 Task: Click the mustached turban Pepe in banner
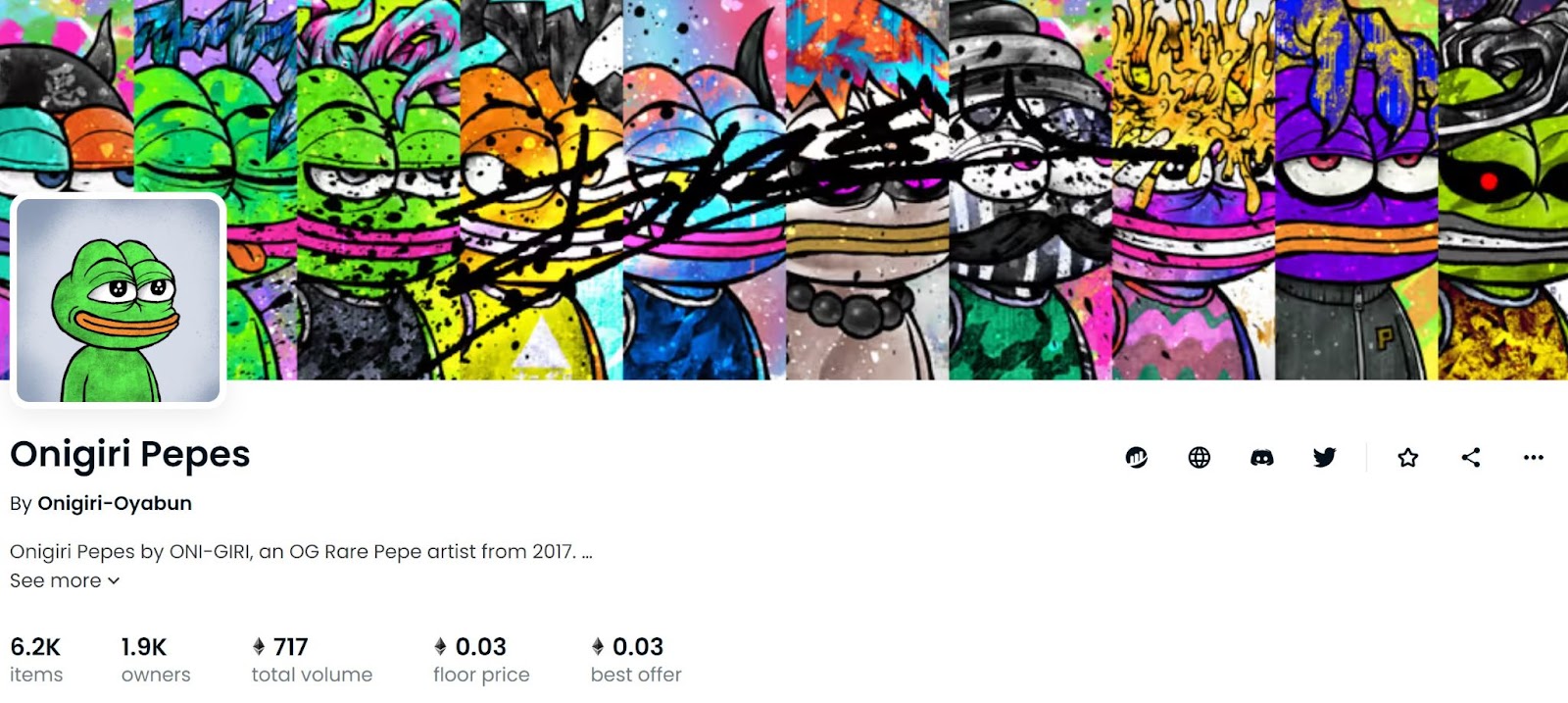[x=1030, y=190]
